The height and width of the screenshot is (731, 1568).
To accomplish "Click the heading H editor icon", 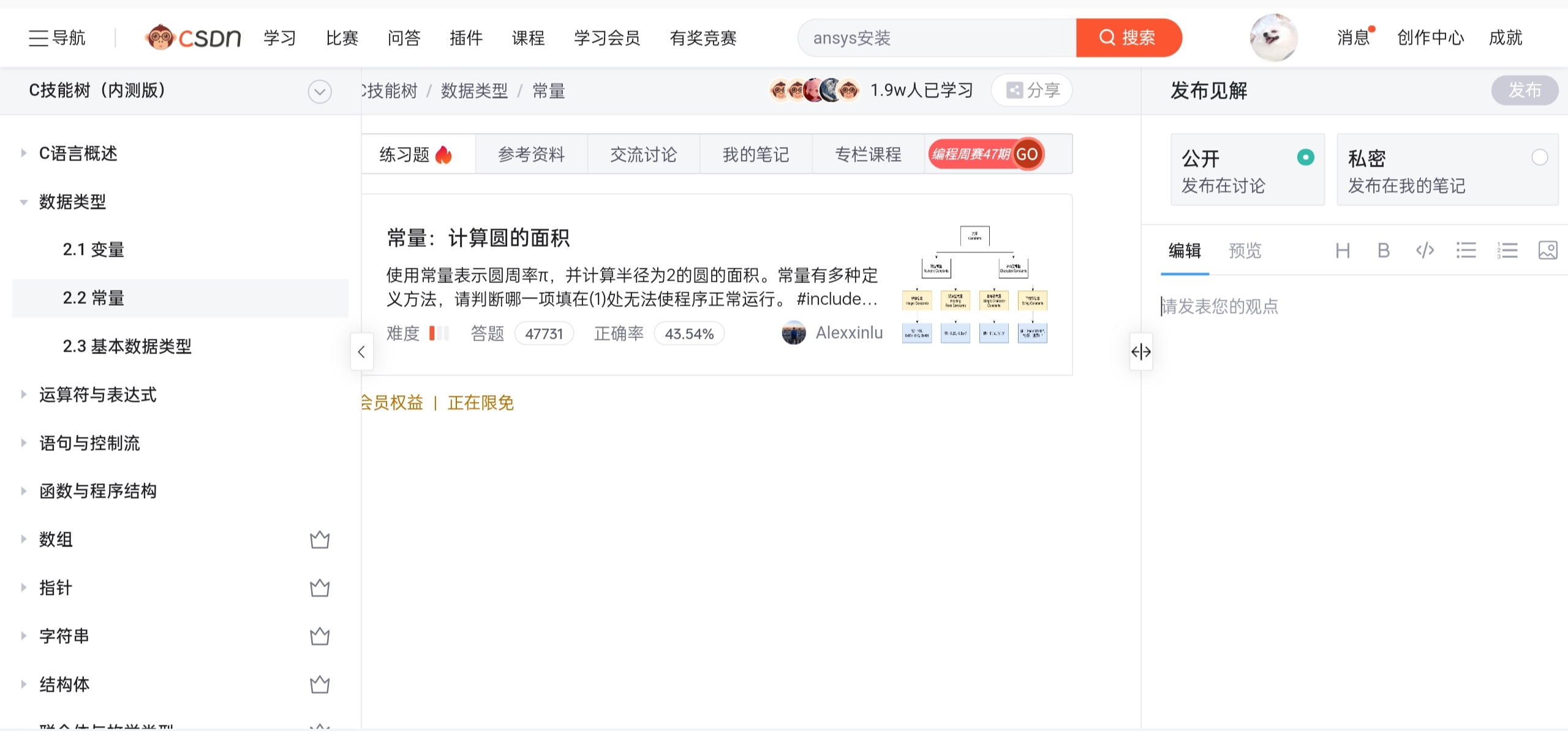I will tap(1343, 251).
